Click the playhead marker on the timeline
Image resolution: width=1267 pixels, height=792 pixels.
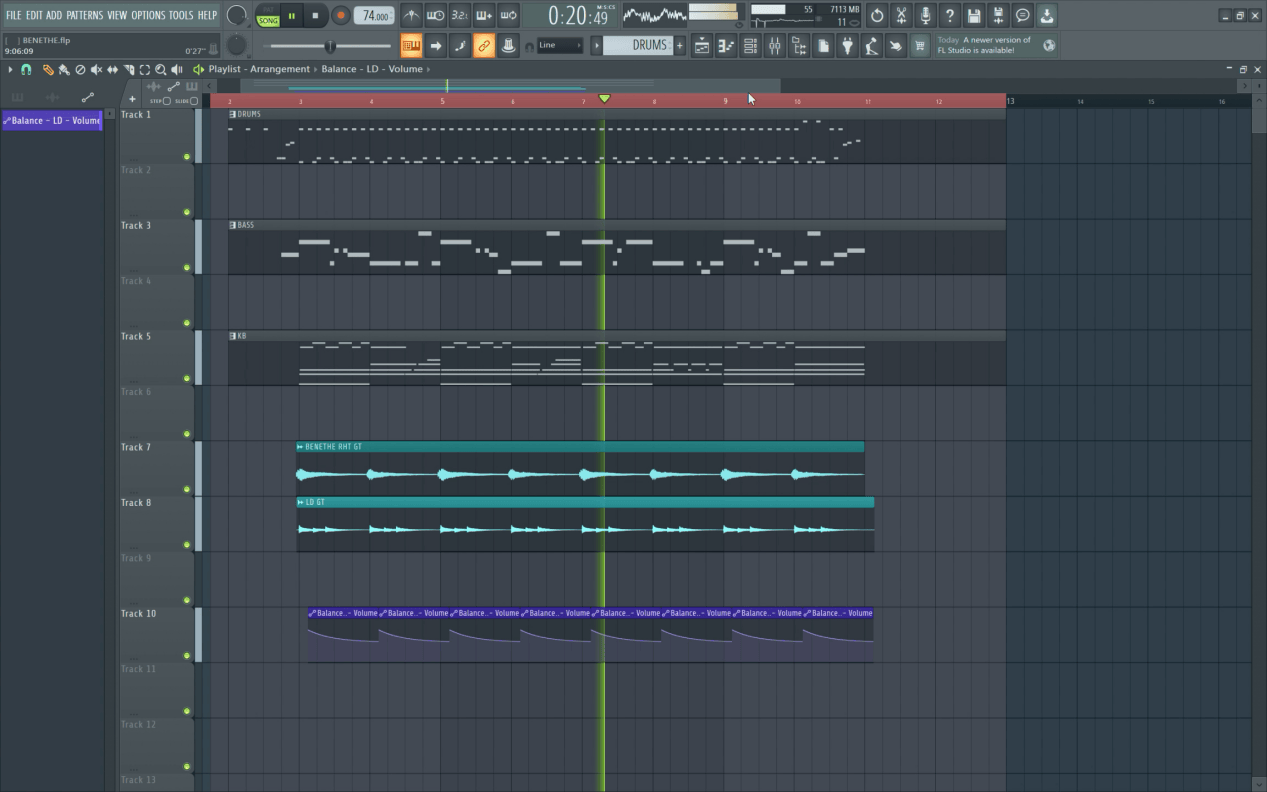pos(604,98)
